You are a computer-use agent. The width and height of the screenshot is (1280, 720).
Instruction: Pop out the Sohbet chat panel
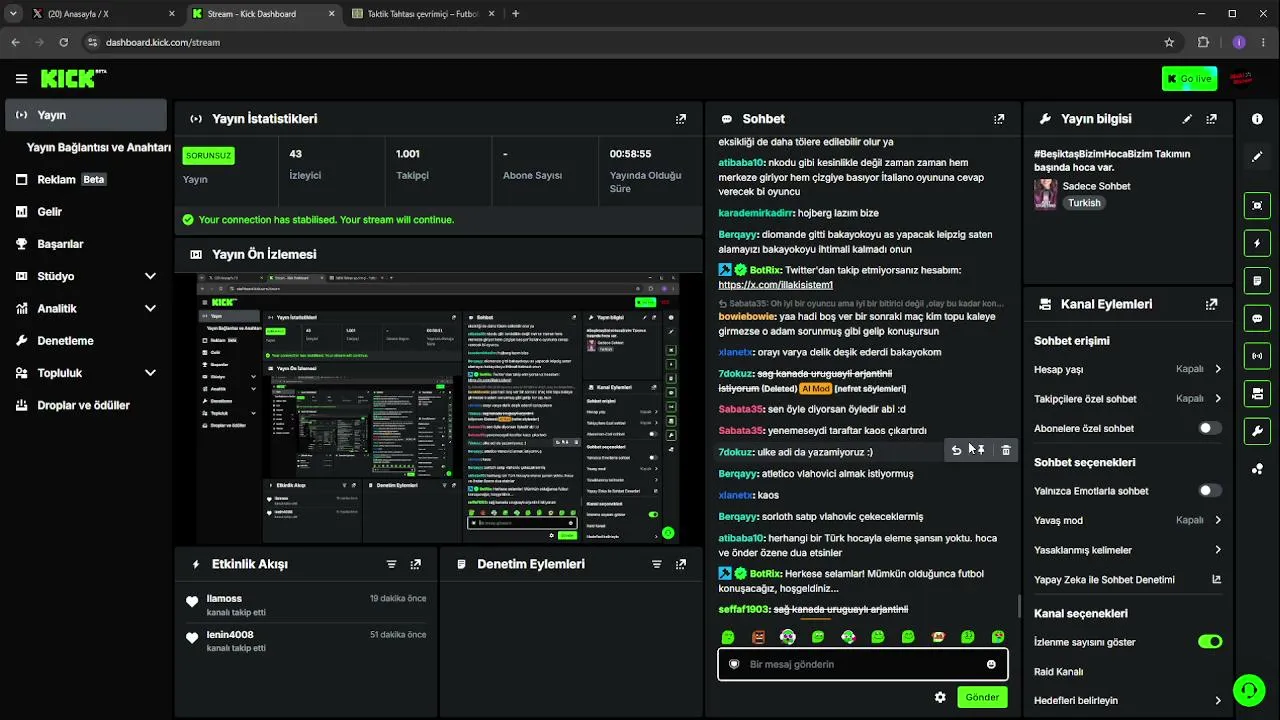[x=999, y=119]
